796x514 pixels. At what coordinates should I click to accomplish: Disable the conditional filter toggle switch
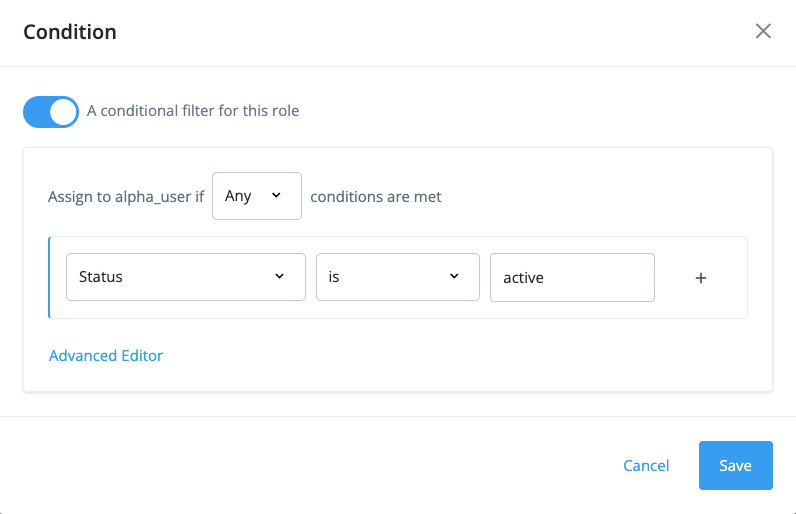(x=50, y=111)
